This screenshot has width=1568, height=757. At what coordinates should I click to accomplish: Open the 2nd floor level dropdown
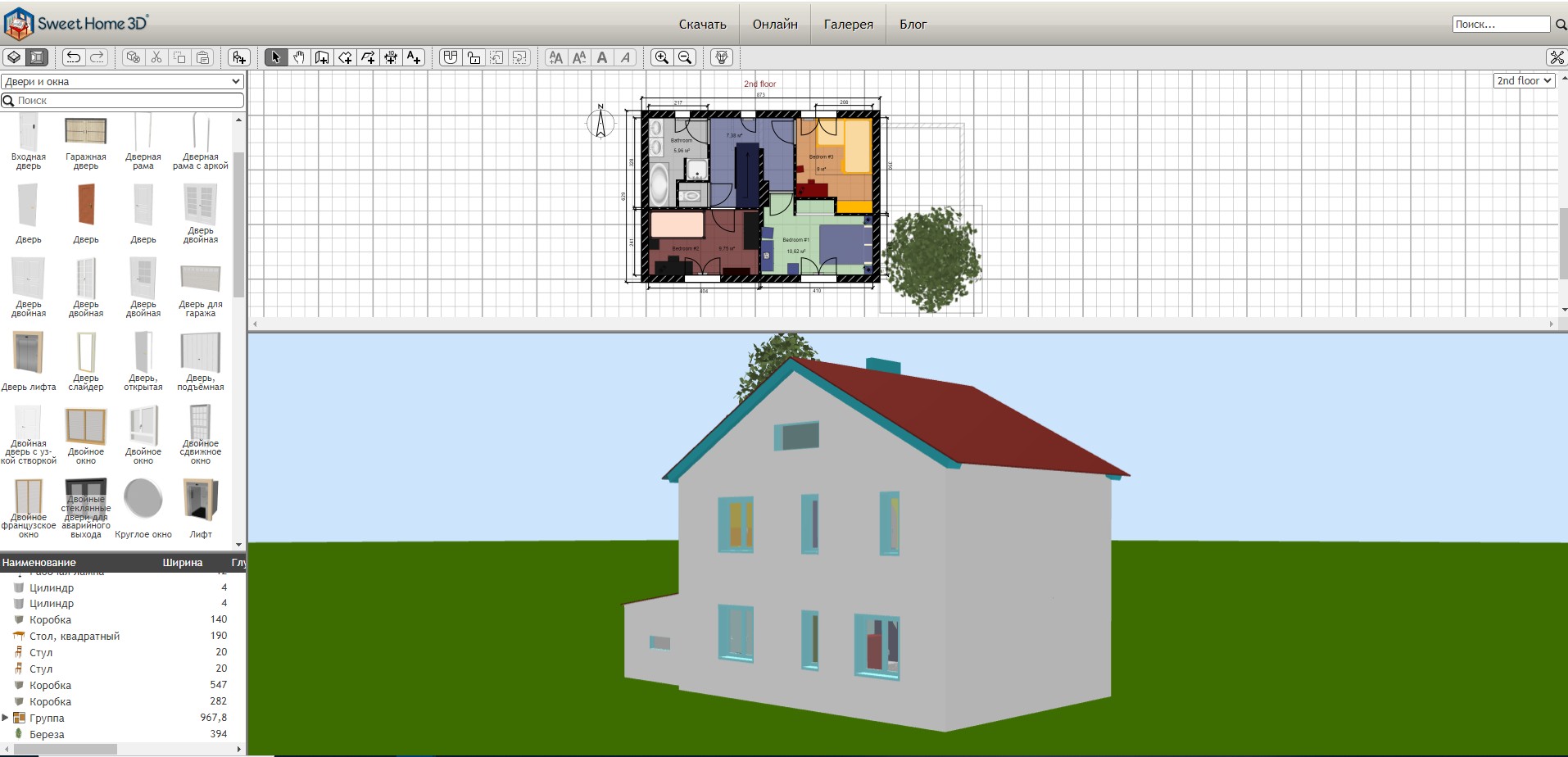(1524, 80)
